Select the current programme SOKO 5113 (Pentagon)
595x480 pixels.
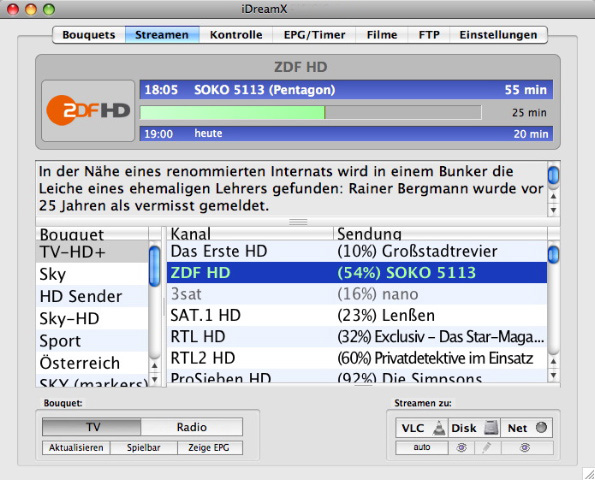coord(346,90)
